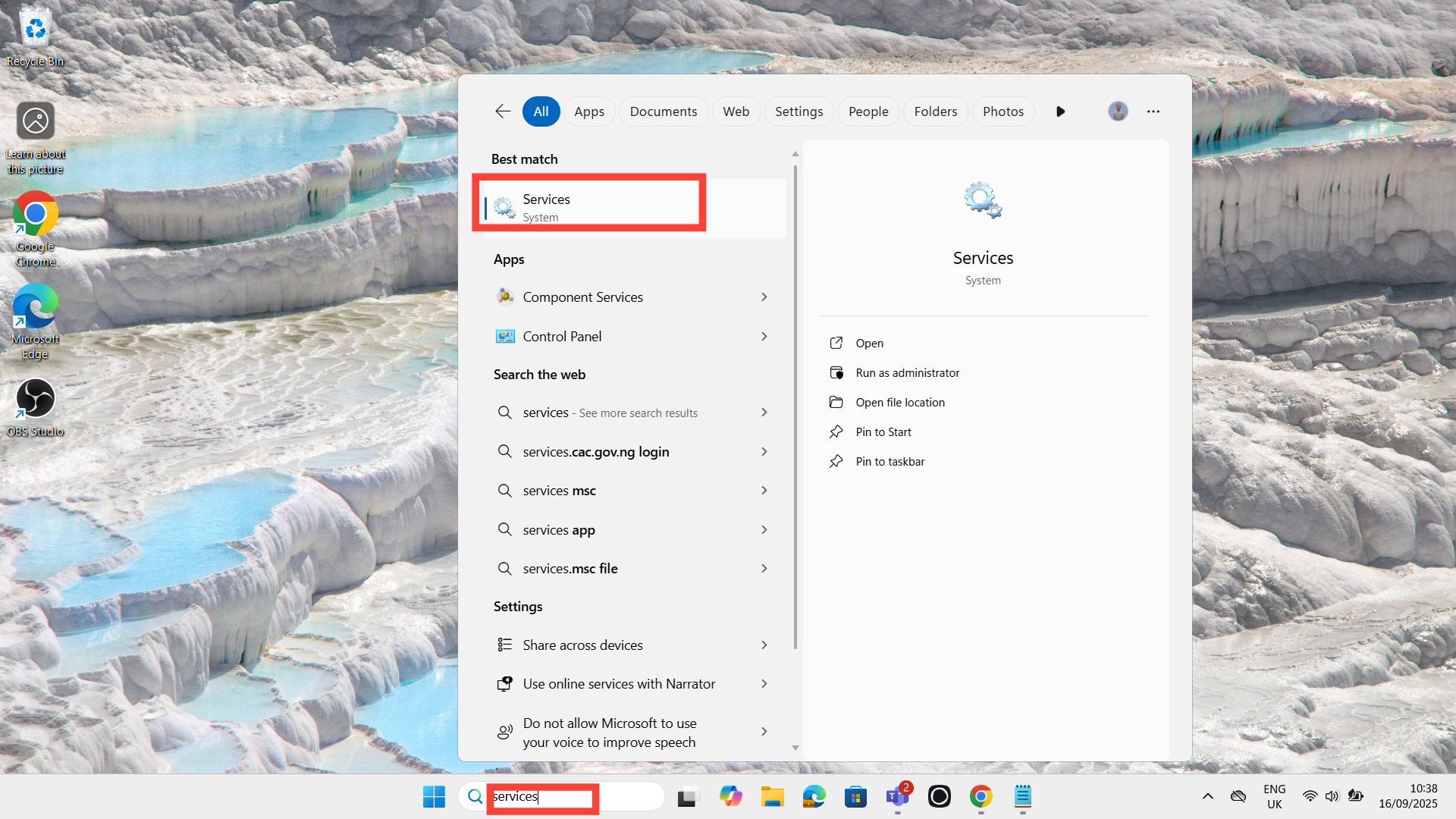
Task: Show more filter tabs with the arrow
Action: pos(1060,111)
